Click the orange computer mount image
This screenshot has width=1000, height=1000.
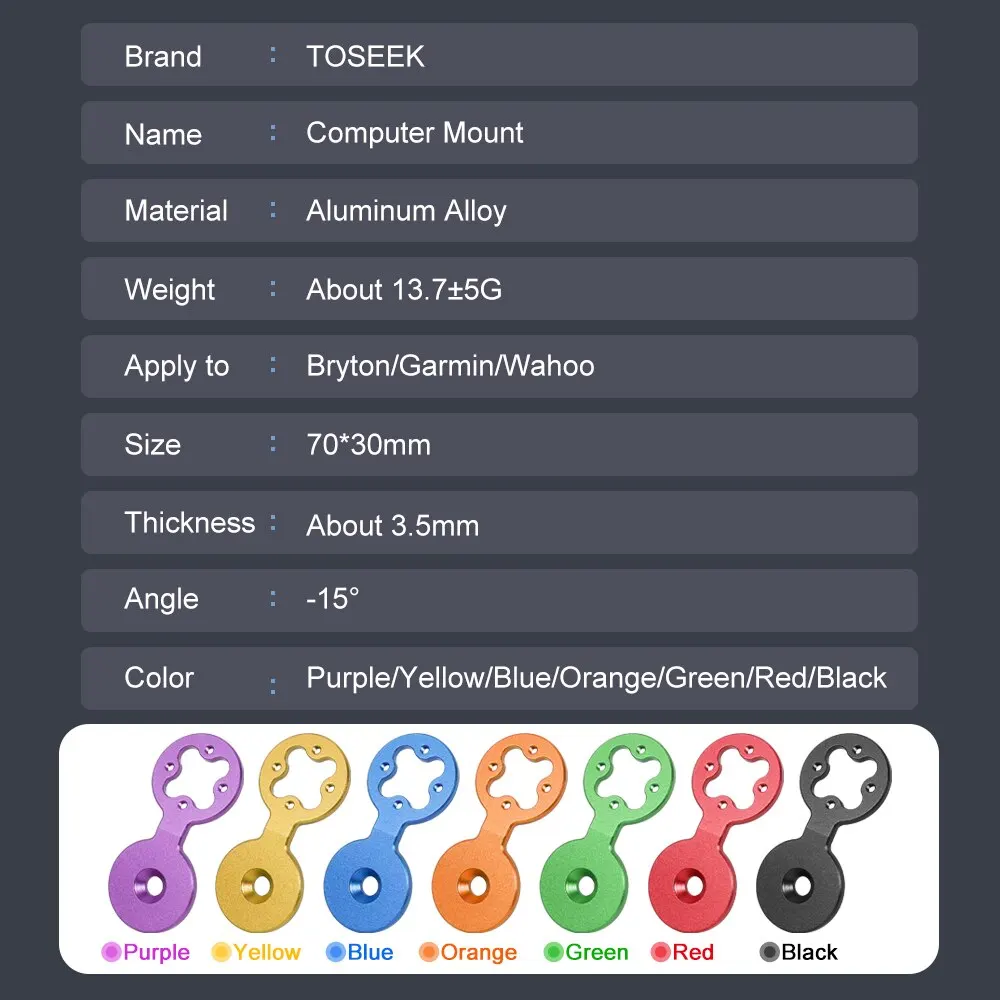499,832
